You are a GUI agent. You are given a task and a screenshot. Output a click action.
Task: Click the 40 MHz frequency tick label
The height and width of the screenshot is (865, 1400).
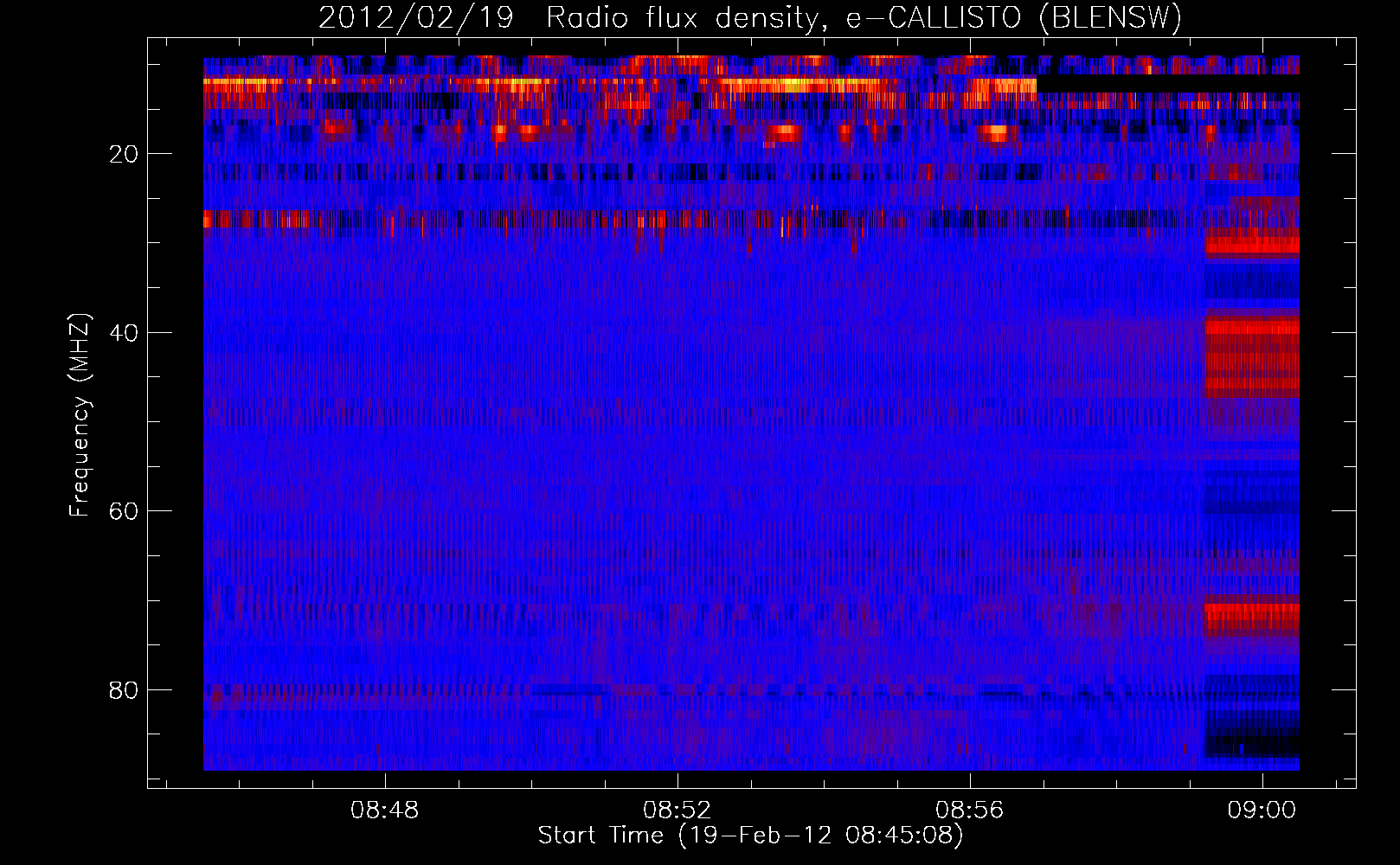click(x=125, y=333)
